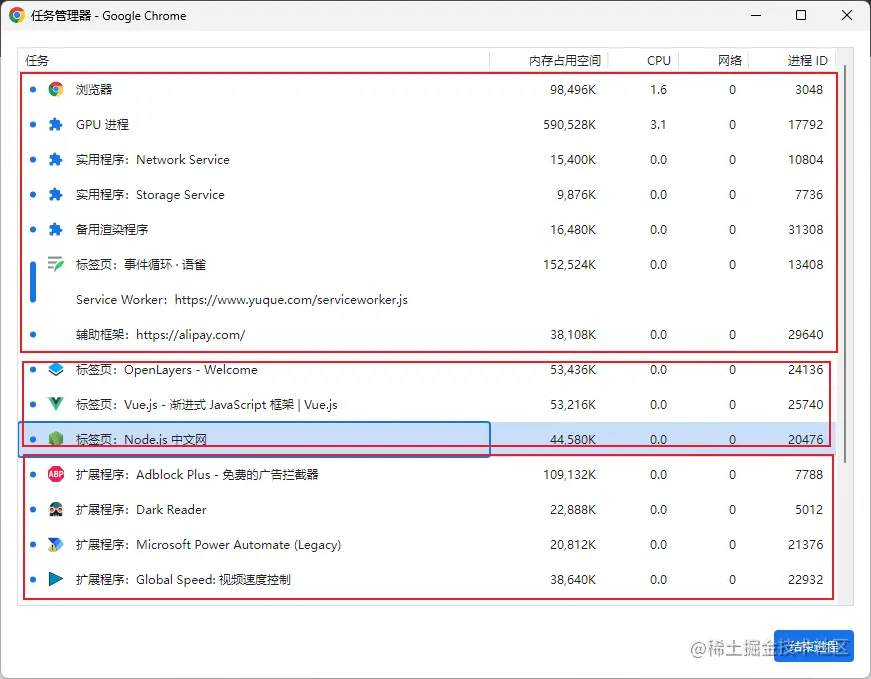The image size is (871, 679).
Task: Click process ID 13408
Action: pos(805,264)
